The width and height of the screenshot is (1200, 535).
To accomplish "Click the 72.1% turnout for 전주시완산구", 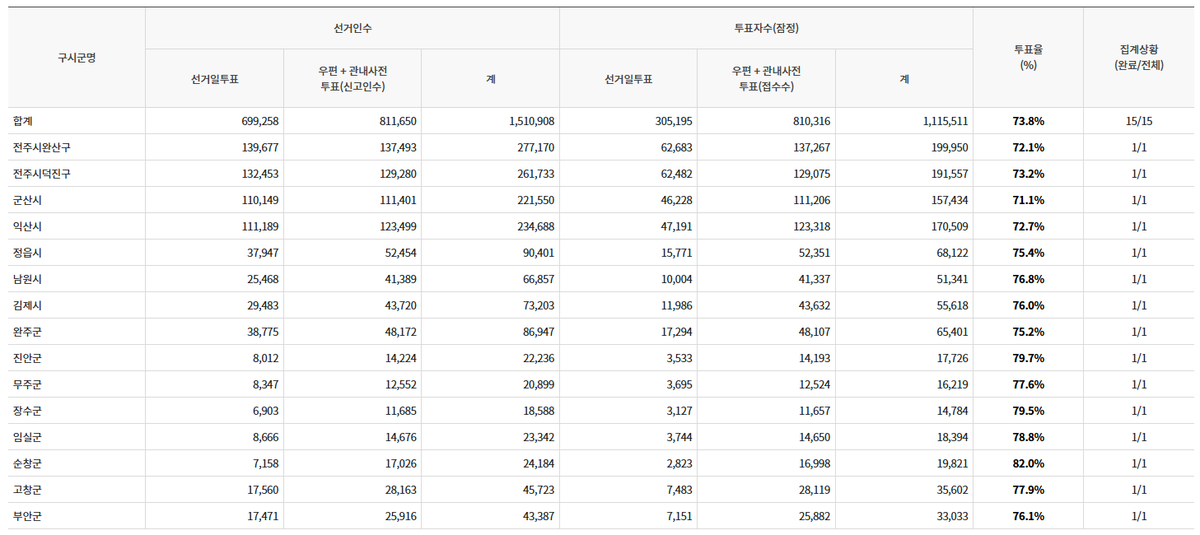I will (1028, 147).
